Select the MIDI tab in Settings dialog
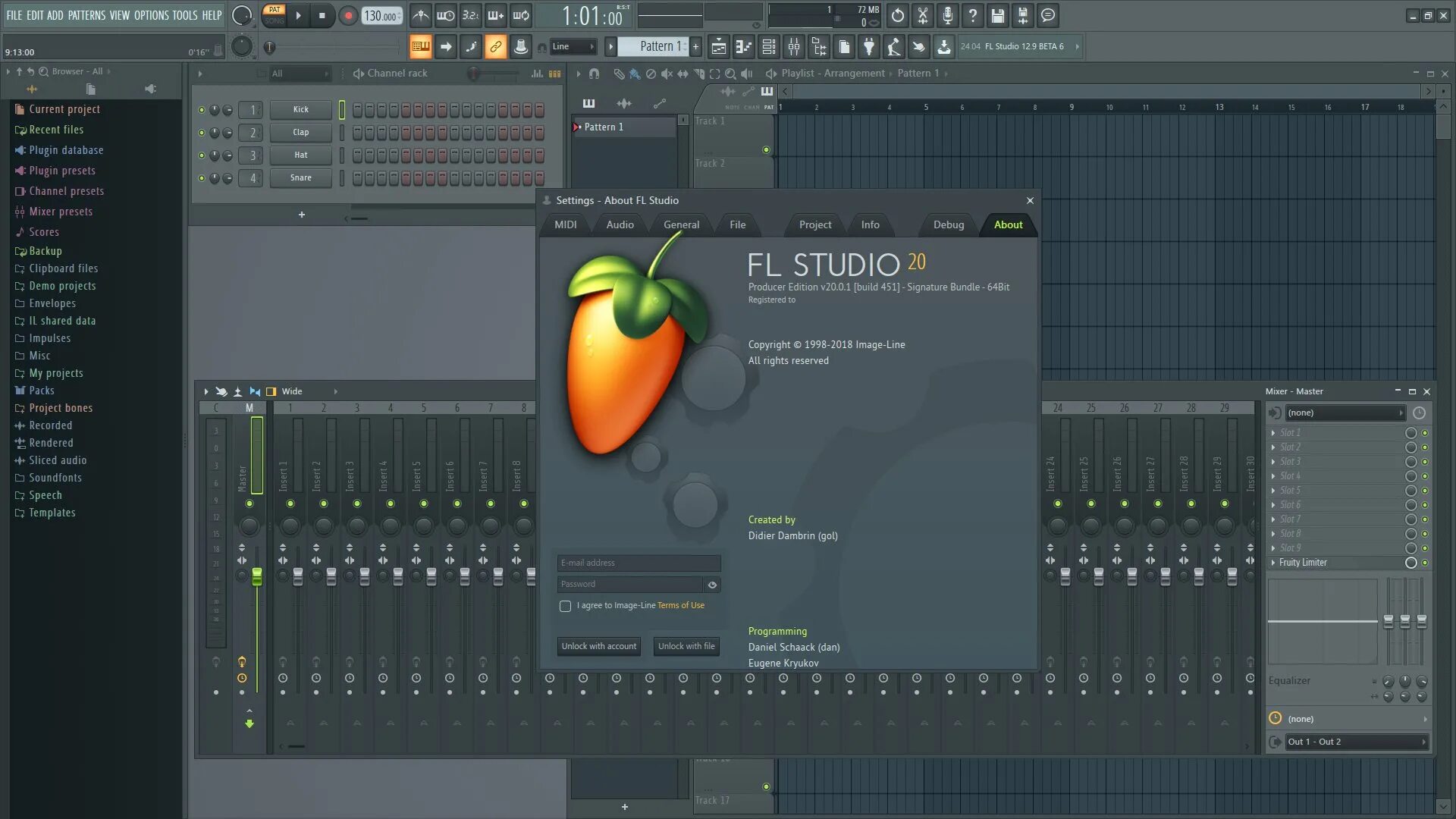This screenshot has height=819, width=1456. pyautogui.click(x=565, y=223)
